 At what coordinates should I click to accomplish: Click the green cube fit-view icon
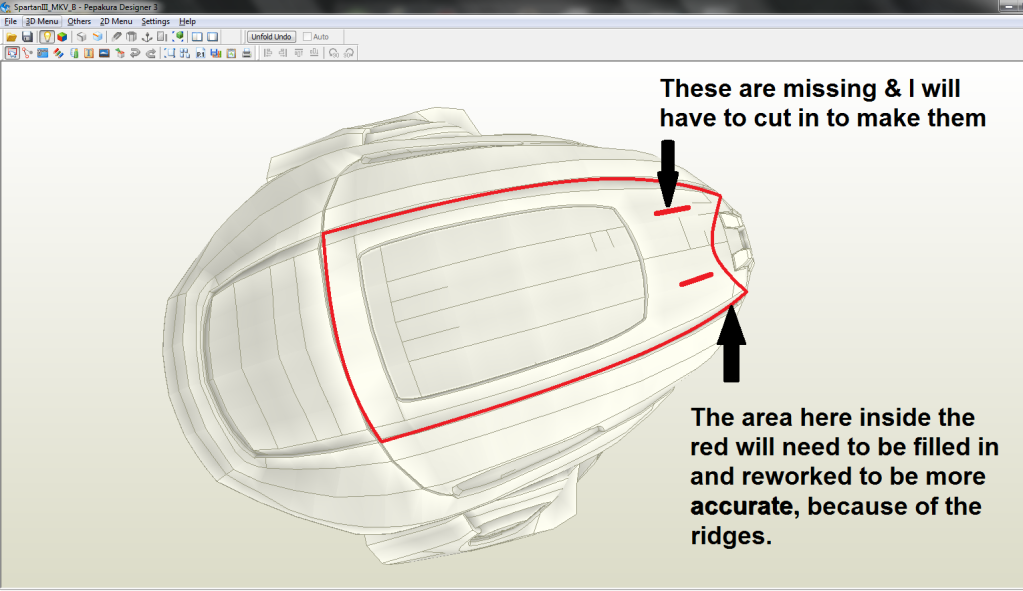(177, 37)
